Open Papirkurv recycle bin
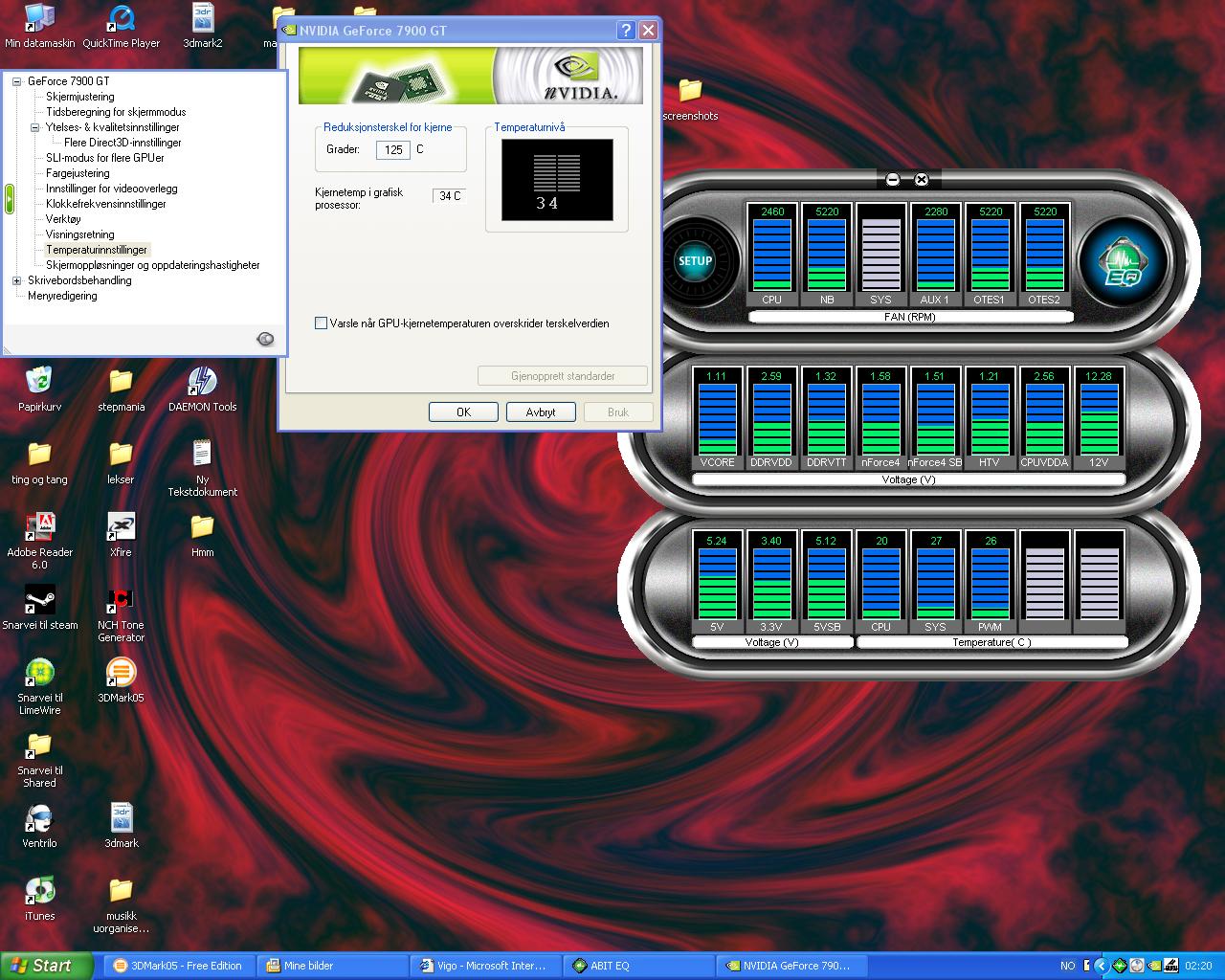The image size is (1225, 980). pyautogui.click(x=39, y=390)
